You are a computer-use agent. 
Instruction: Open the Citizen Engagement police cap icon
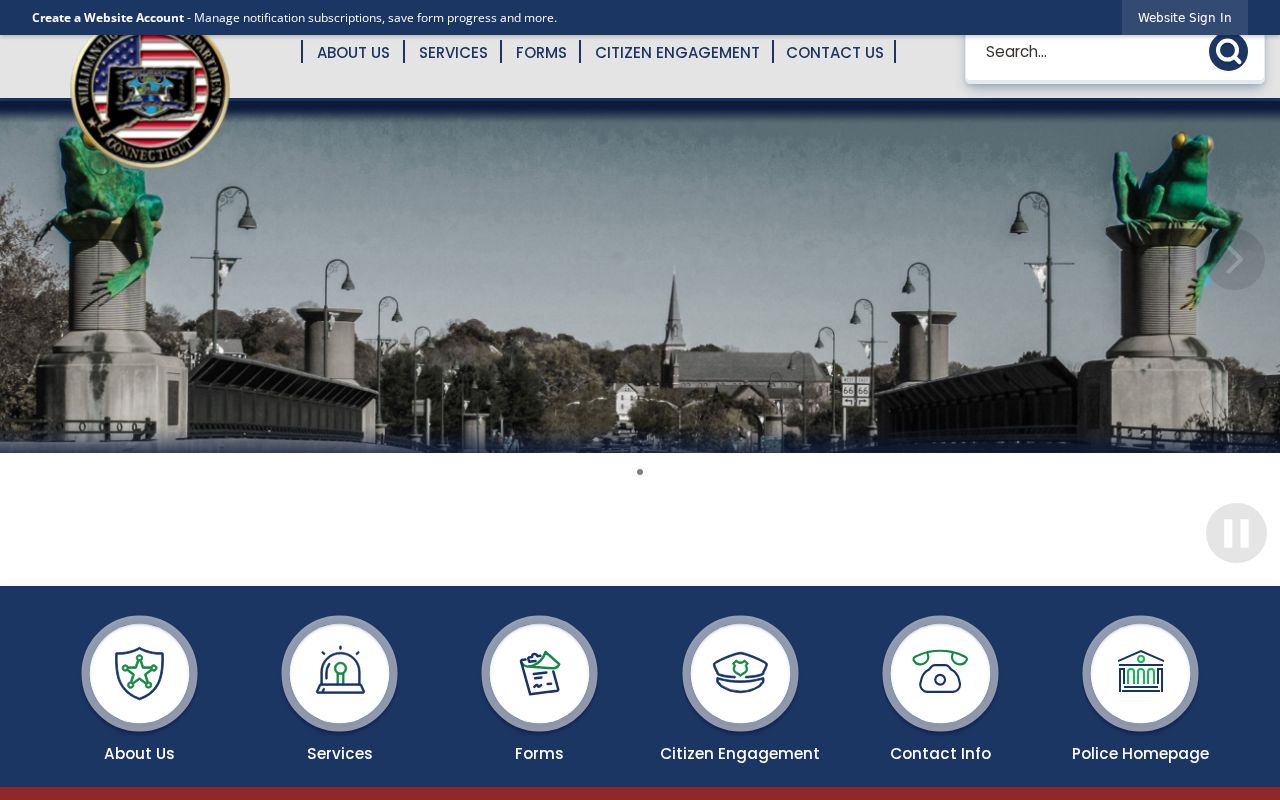[x=740, y=673]
